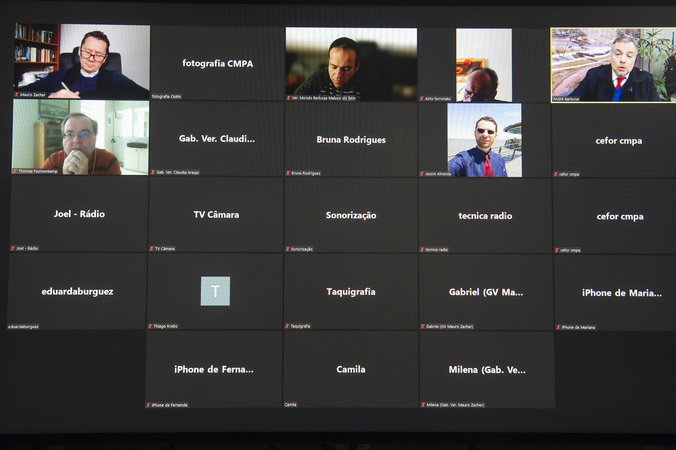Click the large 'fotografia CMPA' name
Screen dimensions: 676x450
point(218,63)
